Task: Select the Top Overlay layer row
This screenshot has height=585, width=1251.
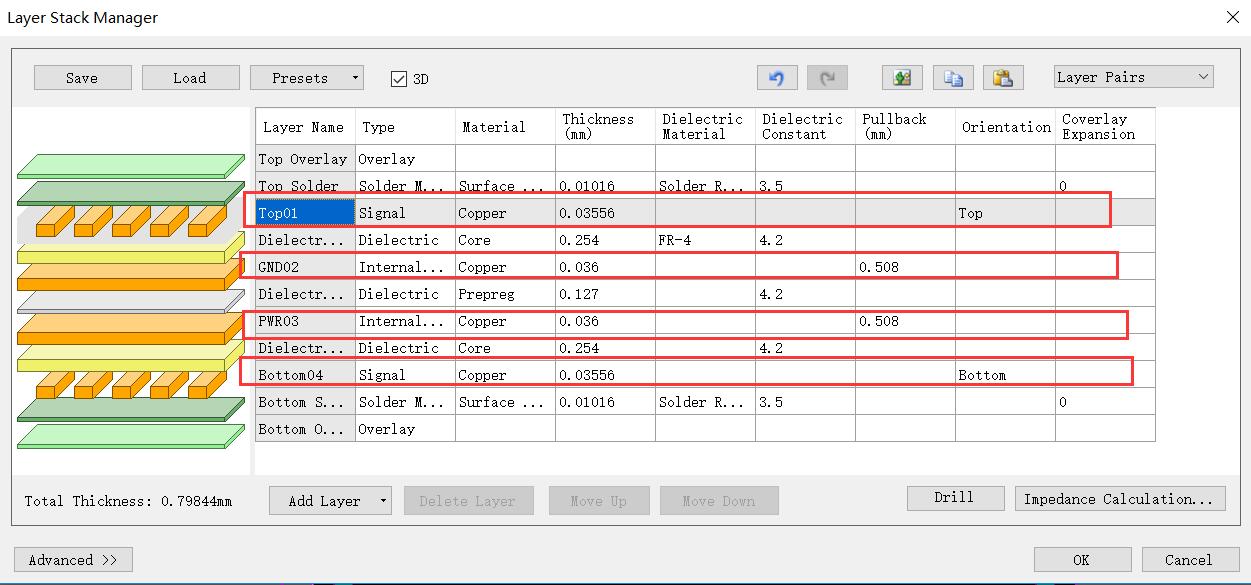Action: click(x=705, y=159)
